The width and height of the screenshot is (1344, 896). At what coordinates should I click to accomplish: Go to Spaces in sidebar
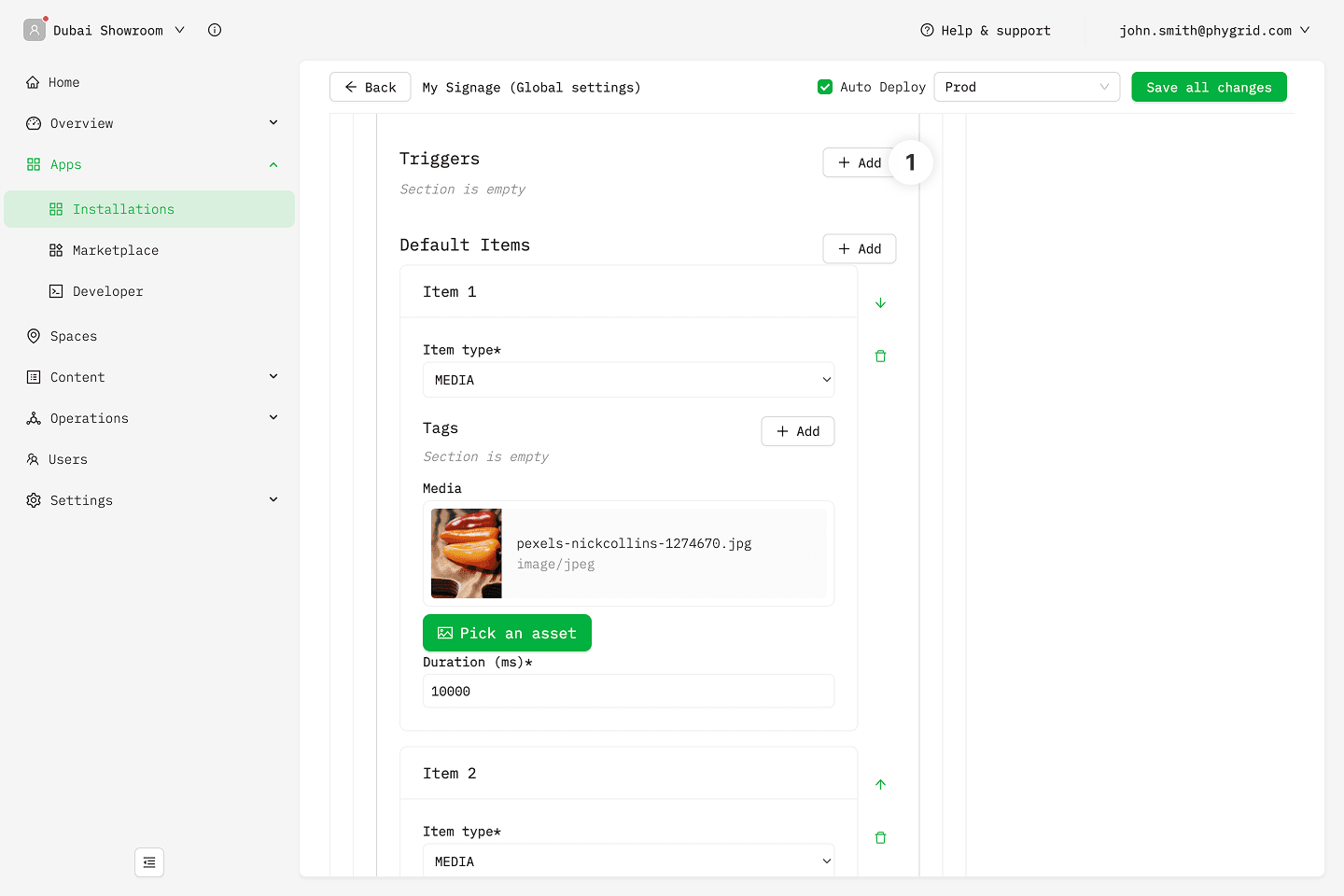(x=74, y=336)
